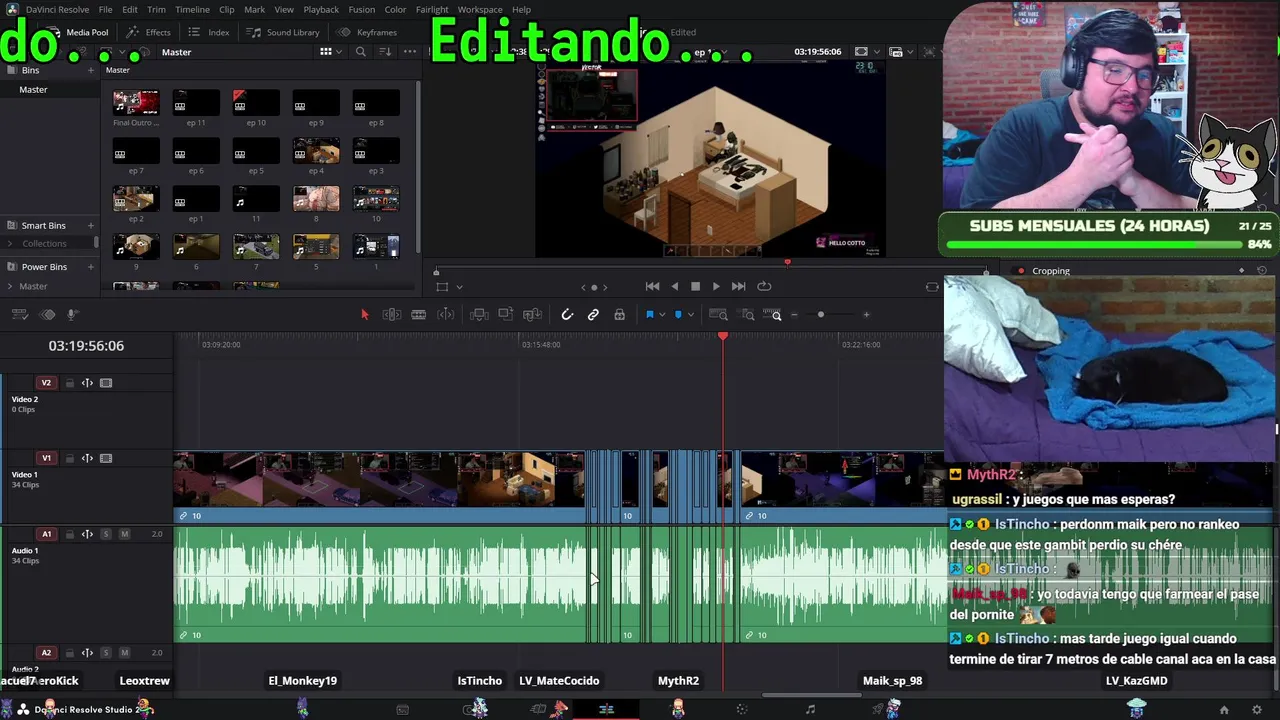Open the Effects panel

148,32
